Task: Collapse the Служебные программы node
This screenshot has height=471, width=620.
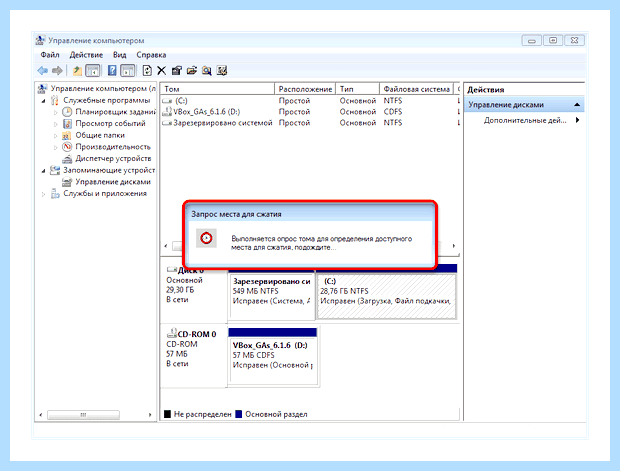Action: pos(43,100)
